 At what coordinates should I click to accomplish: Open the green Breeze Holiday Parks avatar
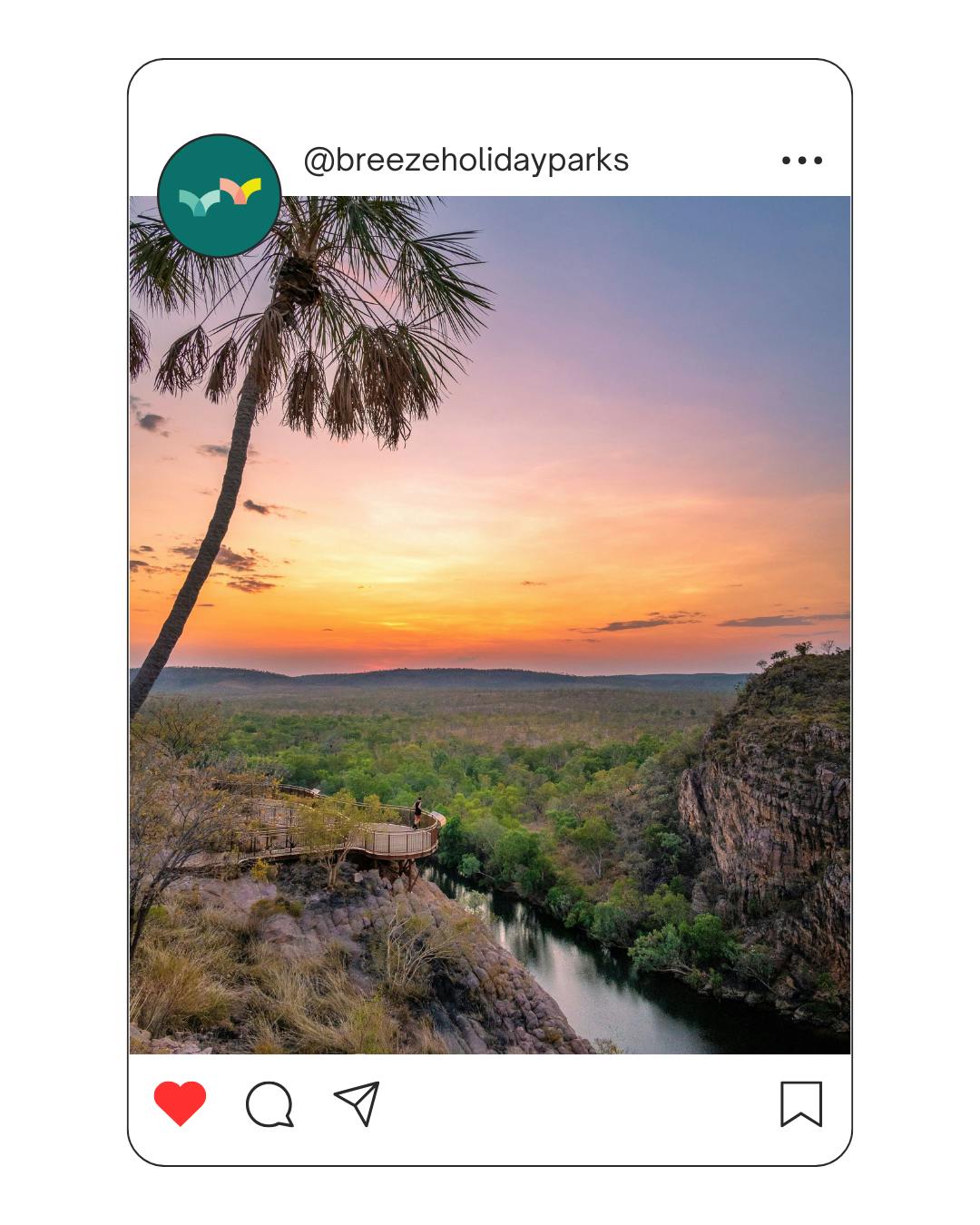[x=219, y=196]
